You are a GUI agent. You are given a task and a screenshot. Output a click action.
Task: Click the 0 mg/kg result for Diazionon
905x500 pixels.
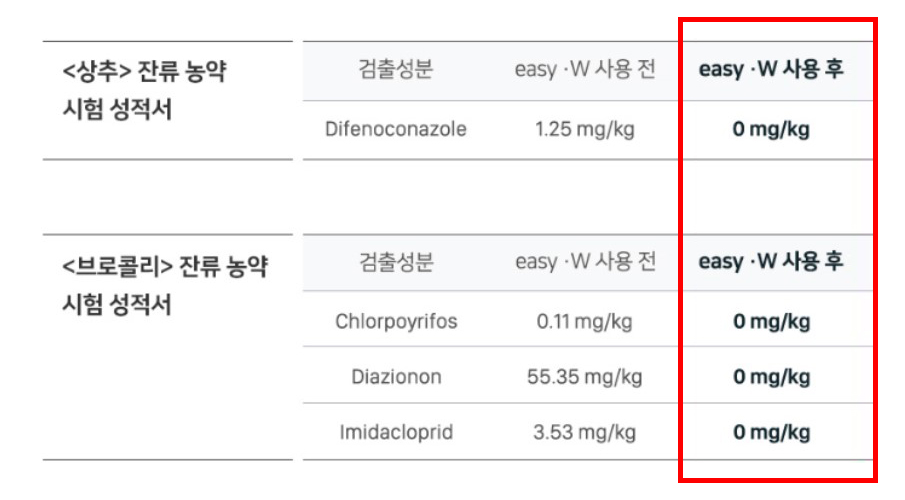pyautogui.click(x=771, y=377)
